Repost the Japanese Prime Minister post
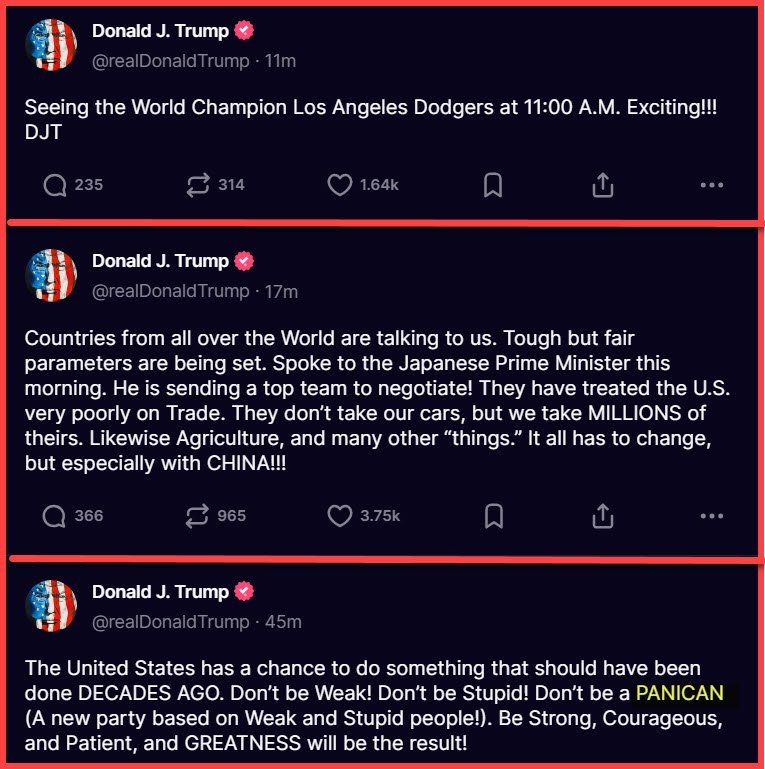 click(x=195, y=516)
